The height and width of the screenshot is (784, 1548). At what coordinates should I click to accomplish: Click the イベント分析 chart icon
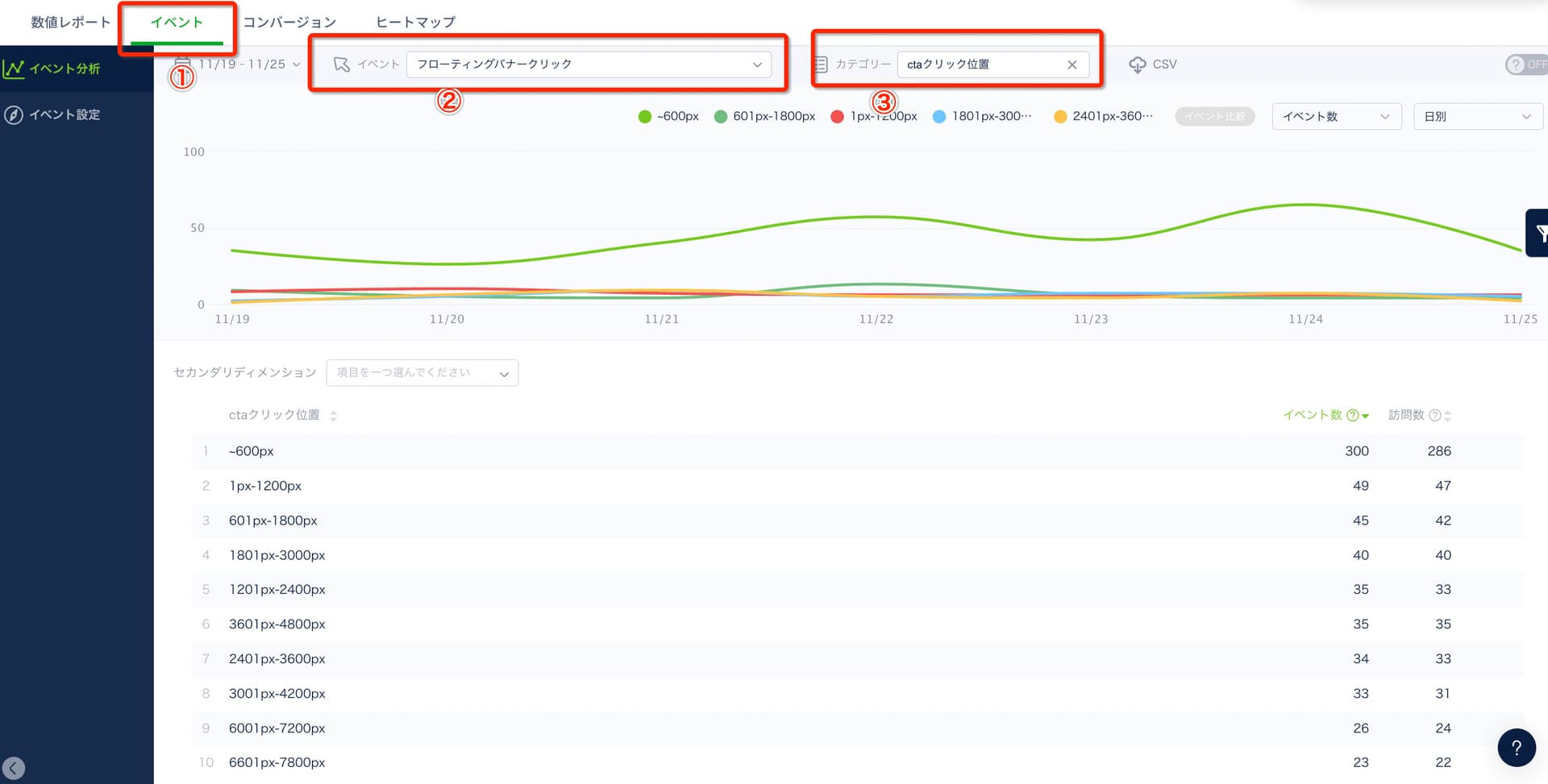coord(14,69)
